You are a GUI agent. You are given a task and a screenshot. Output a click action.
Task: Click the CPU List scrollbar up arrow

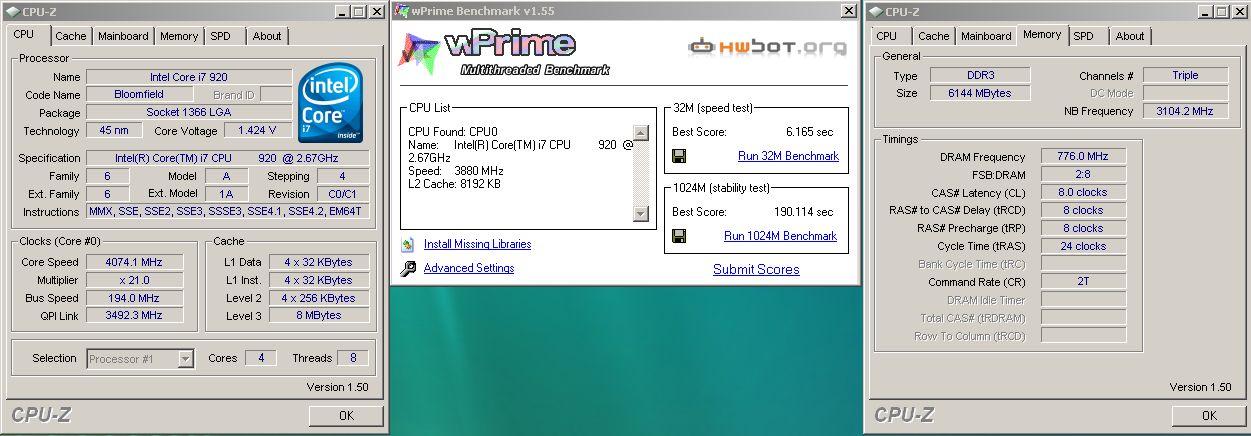(x=641, y=132)
